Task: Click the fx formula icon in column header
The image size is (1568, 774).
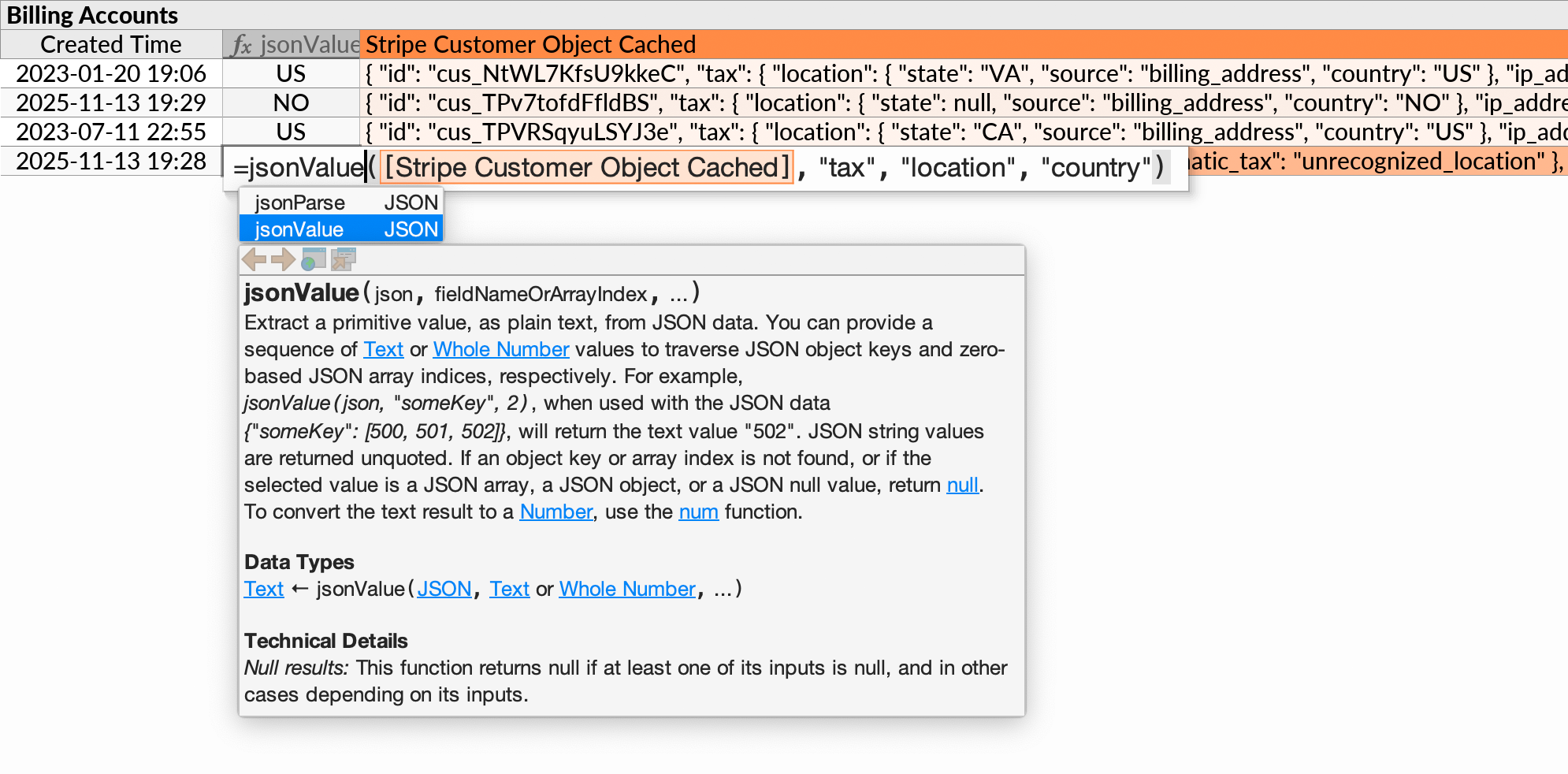Action: (242, 44)
